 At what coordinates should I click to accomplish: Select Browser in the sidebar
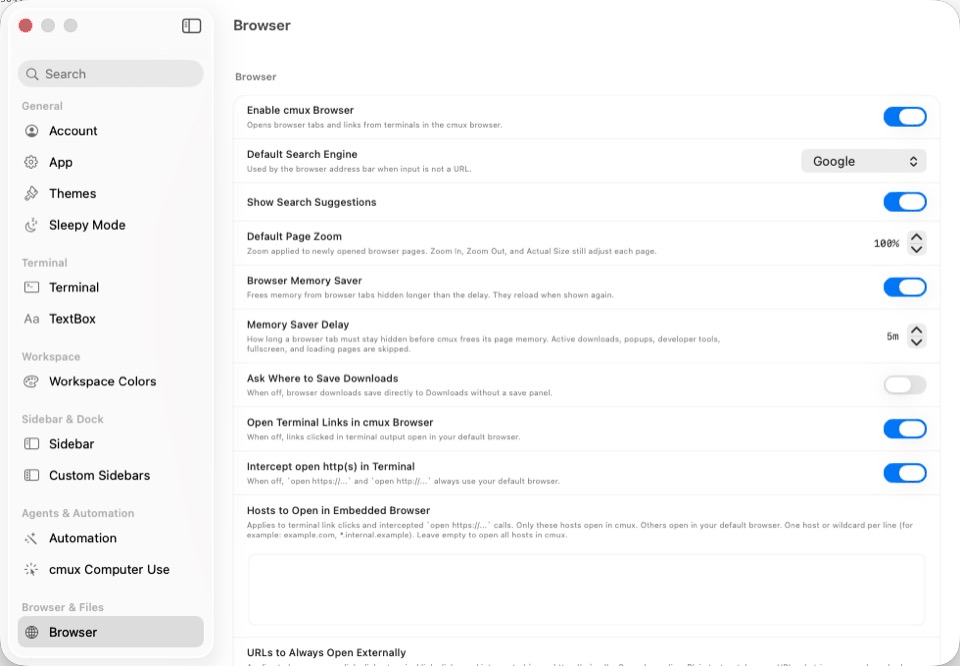pyautogui.click(x=111, y=632)
